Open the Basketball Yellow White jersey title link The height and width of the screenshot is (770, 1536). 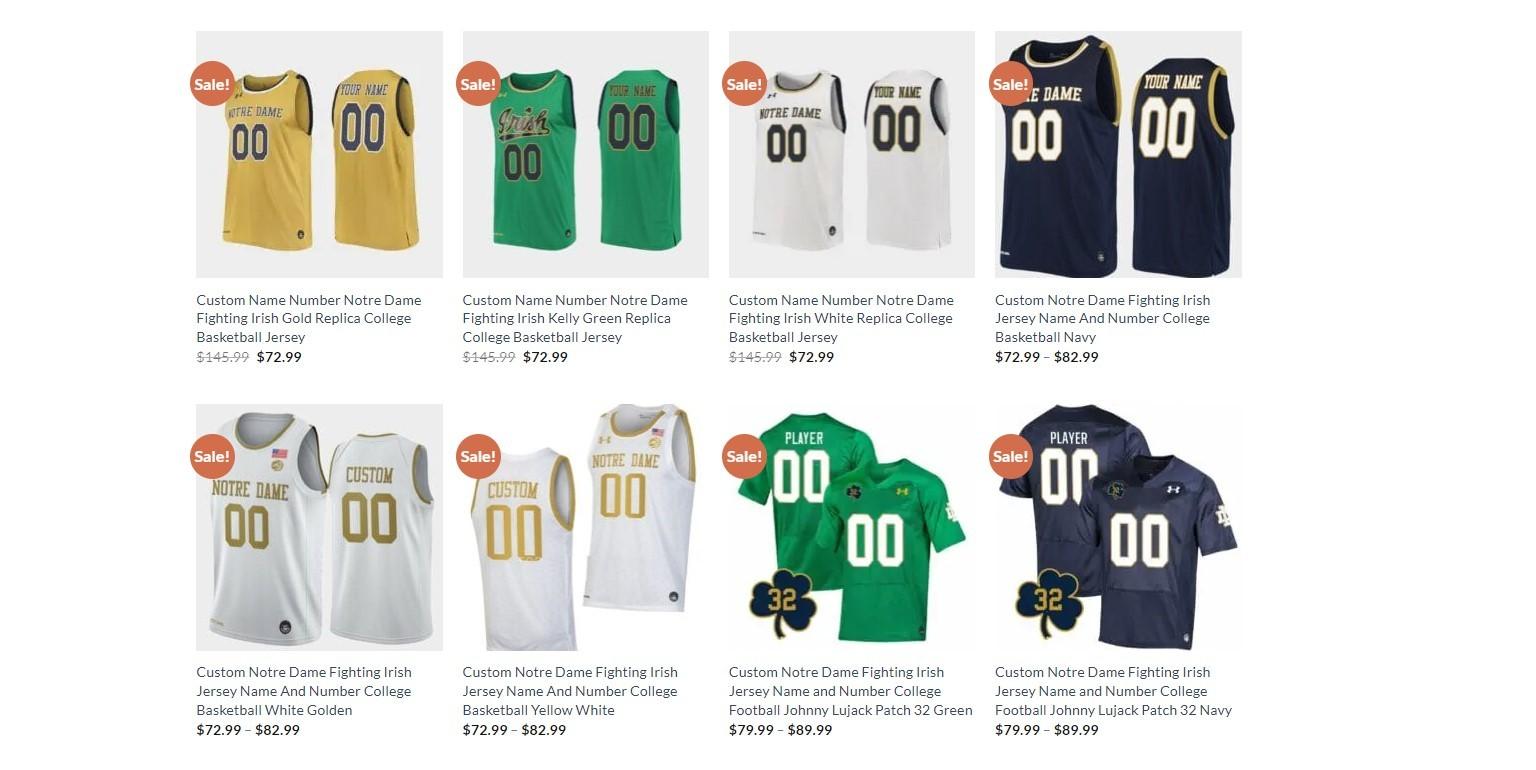coord(570,691)
